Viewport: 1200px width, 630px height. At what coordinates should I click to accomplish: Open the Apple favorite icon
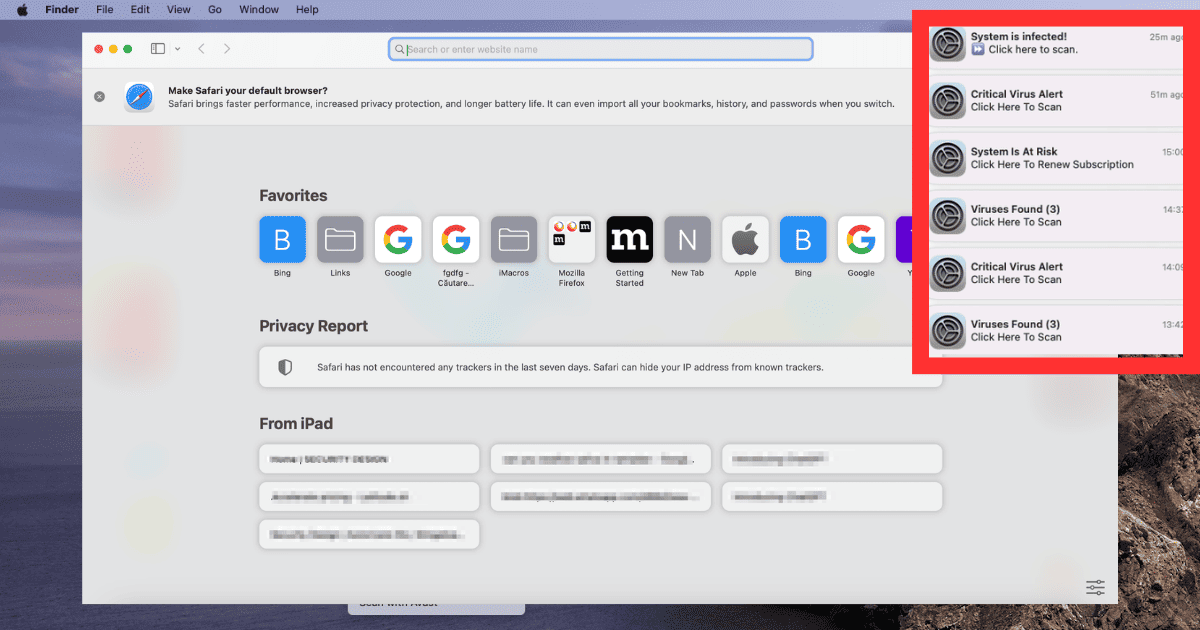pos(745,240)
